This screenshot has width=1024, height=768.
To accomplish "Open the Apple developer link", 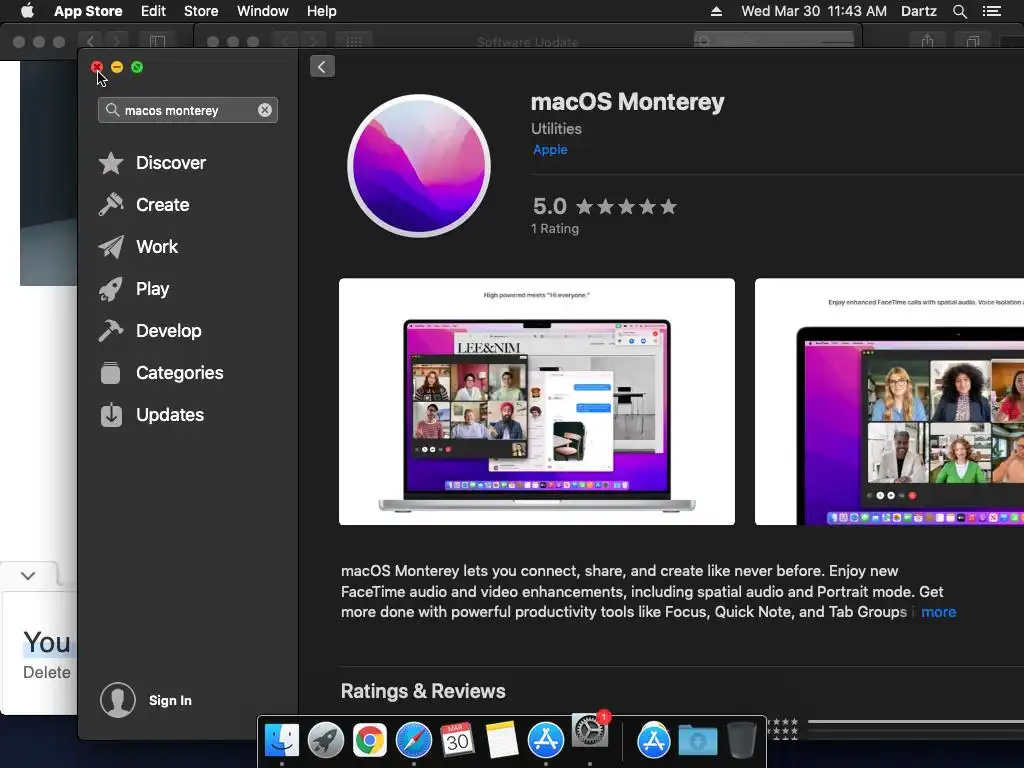I will (x=550, y=150).
